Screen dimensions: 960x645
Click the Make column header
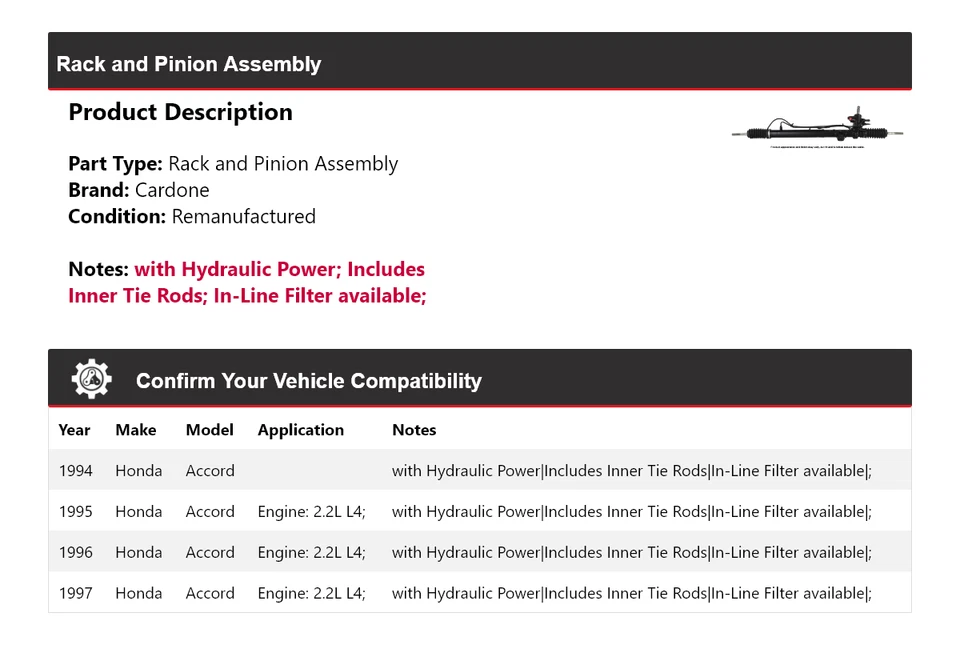[x=136, y=430]
